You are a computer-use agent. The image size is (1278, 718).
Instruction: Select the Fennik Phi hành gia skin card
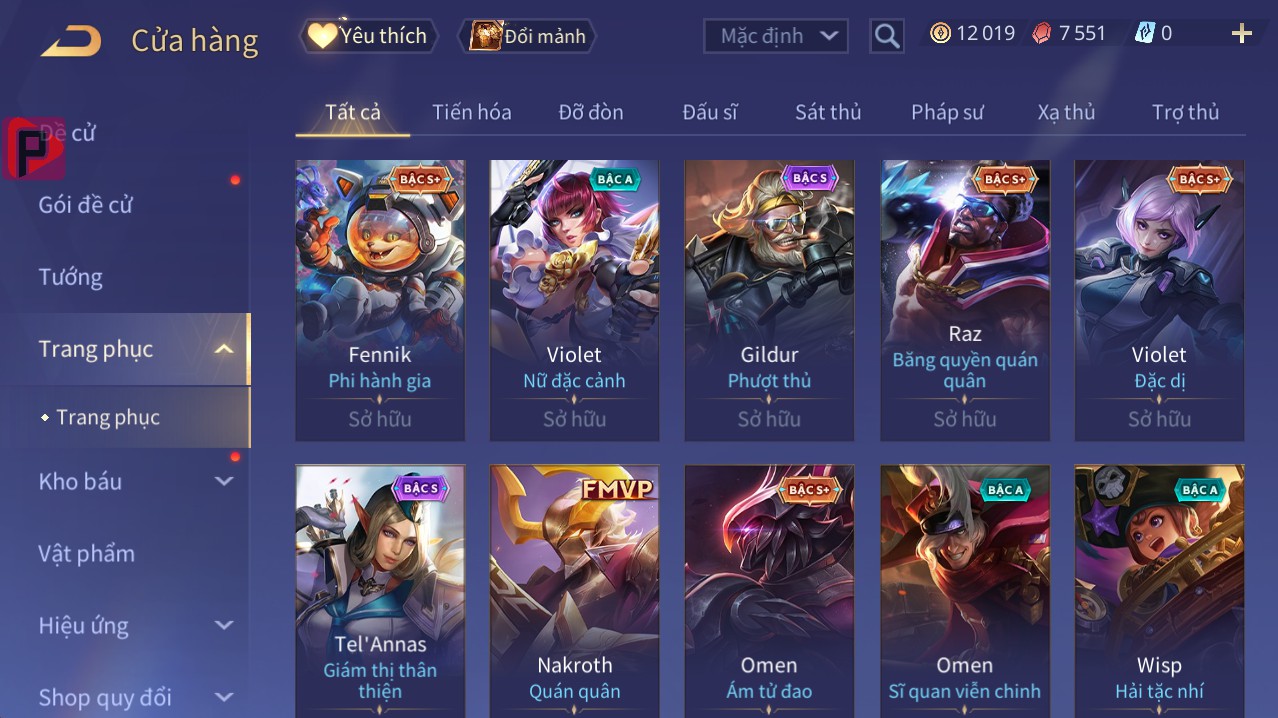380,300
